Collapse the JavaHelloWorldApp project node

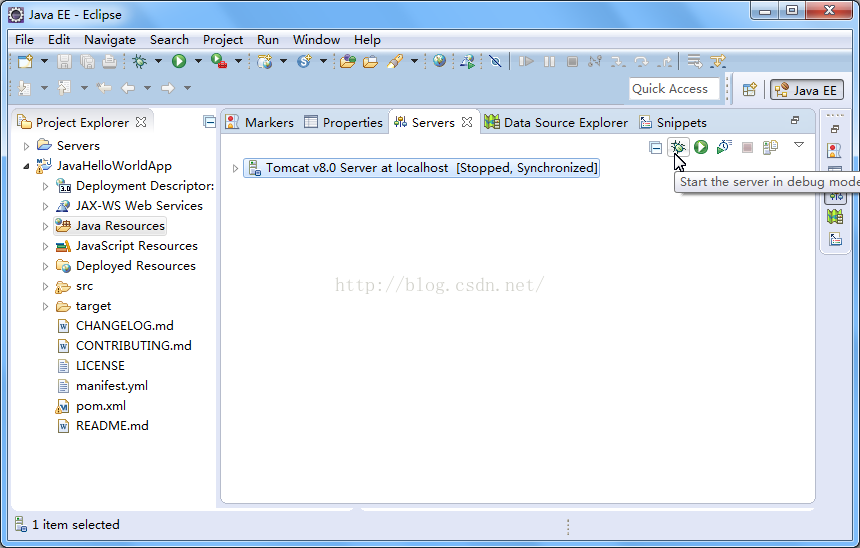[x=26, y=166]
